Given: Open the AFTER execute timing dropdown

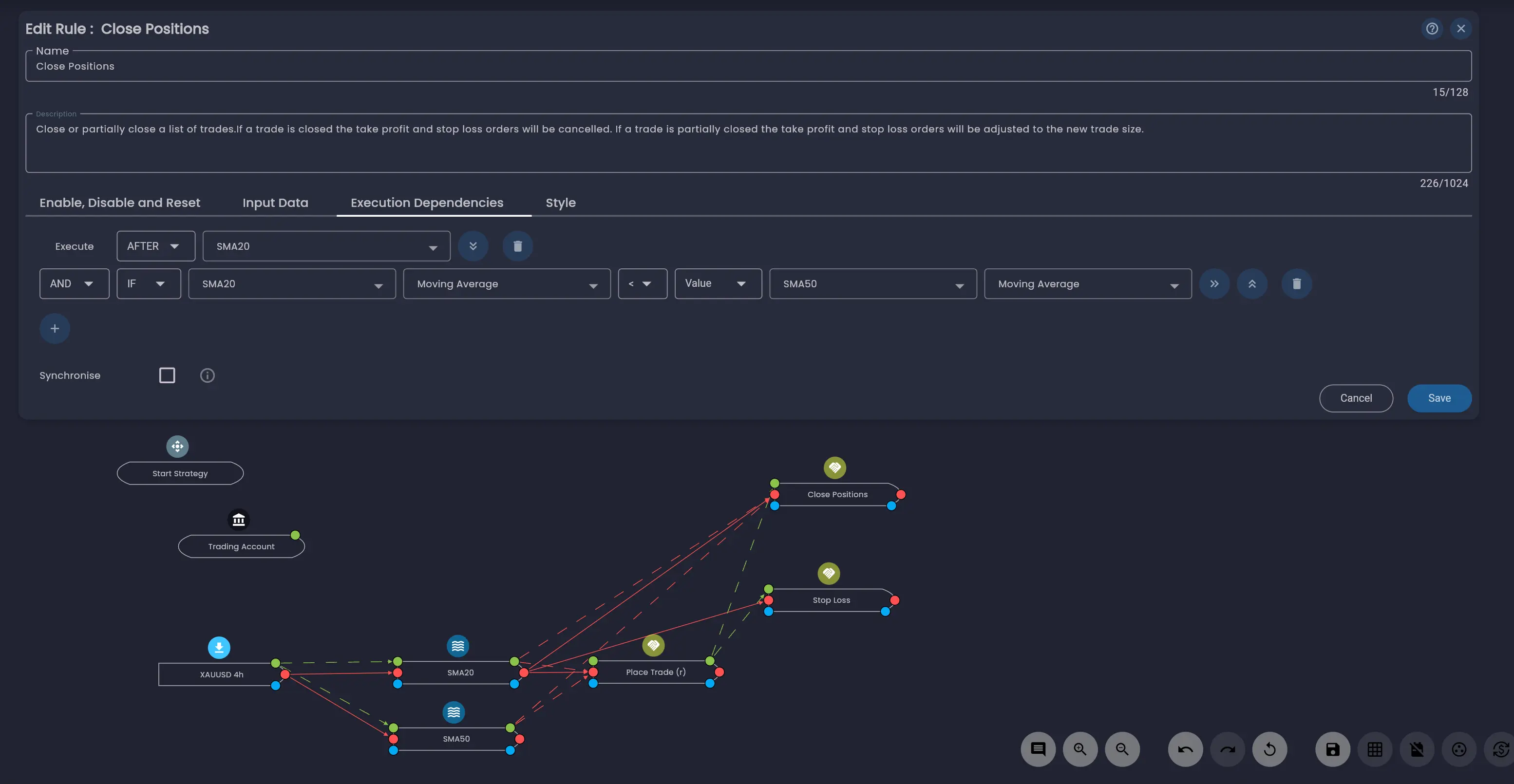Looking at the screenshot, I should 155,246.
